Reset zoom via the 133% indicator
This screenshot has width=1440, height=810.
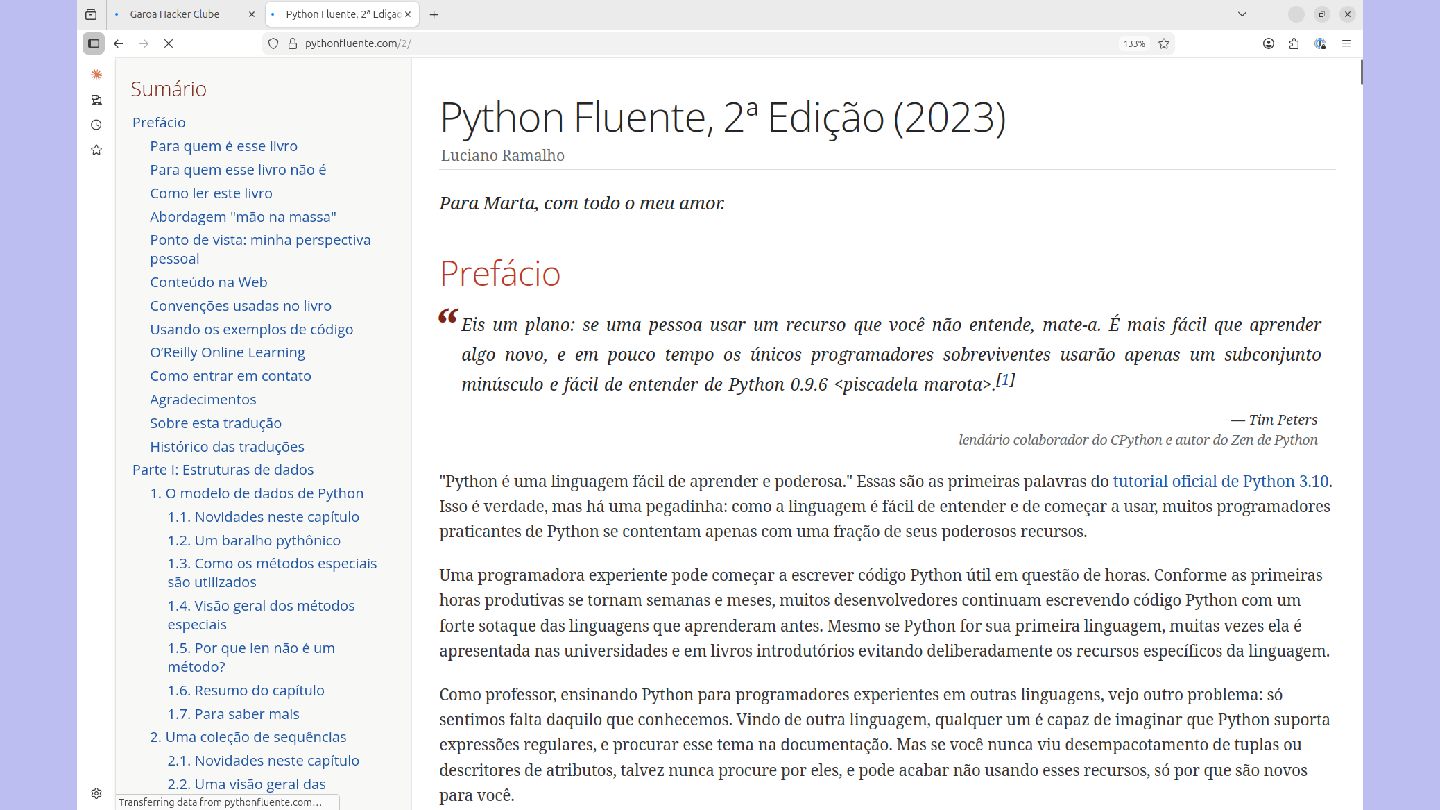click(1134, 44)
